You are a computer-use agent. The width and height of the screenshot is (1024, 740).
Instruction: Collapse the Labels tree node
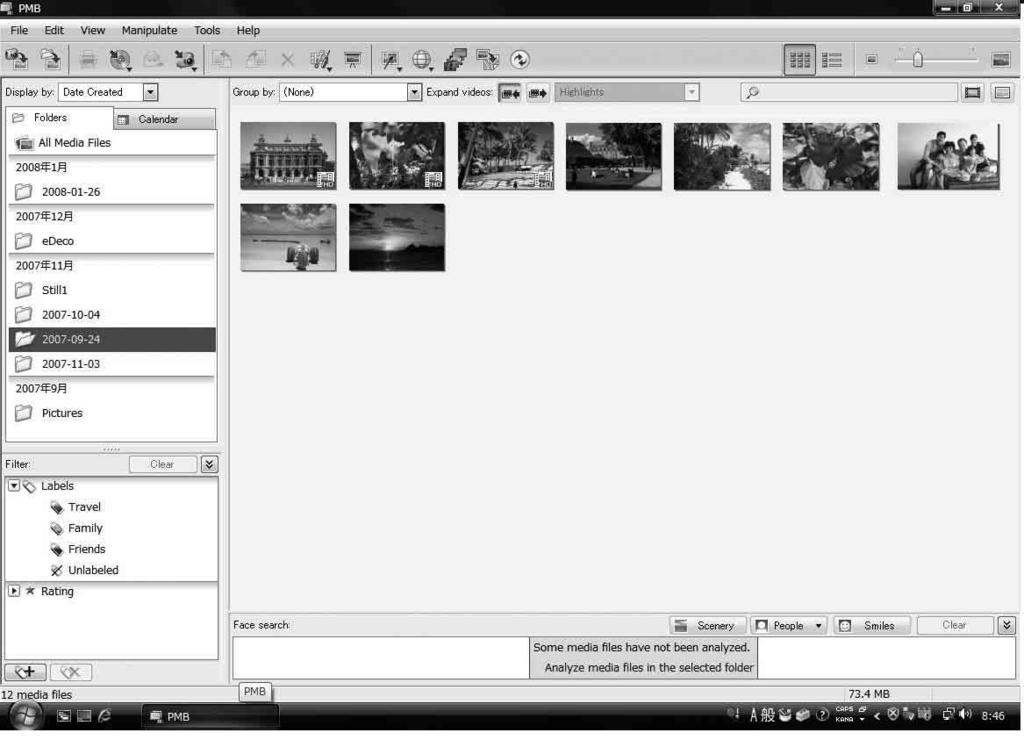click(x=14, y=485)
